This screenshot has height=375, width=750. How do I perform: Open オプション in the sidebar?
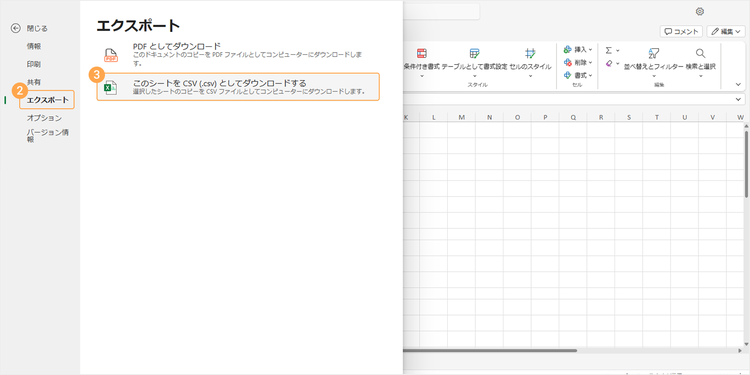pos(44,118)
